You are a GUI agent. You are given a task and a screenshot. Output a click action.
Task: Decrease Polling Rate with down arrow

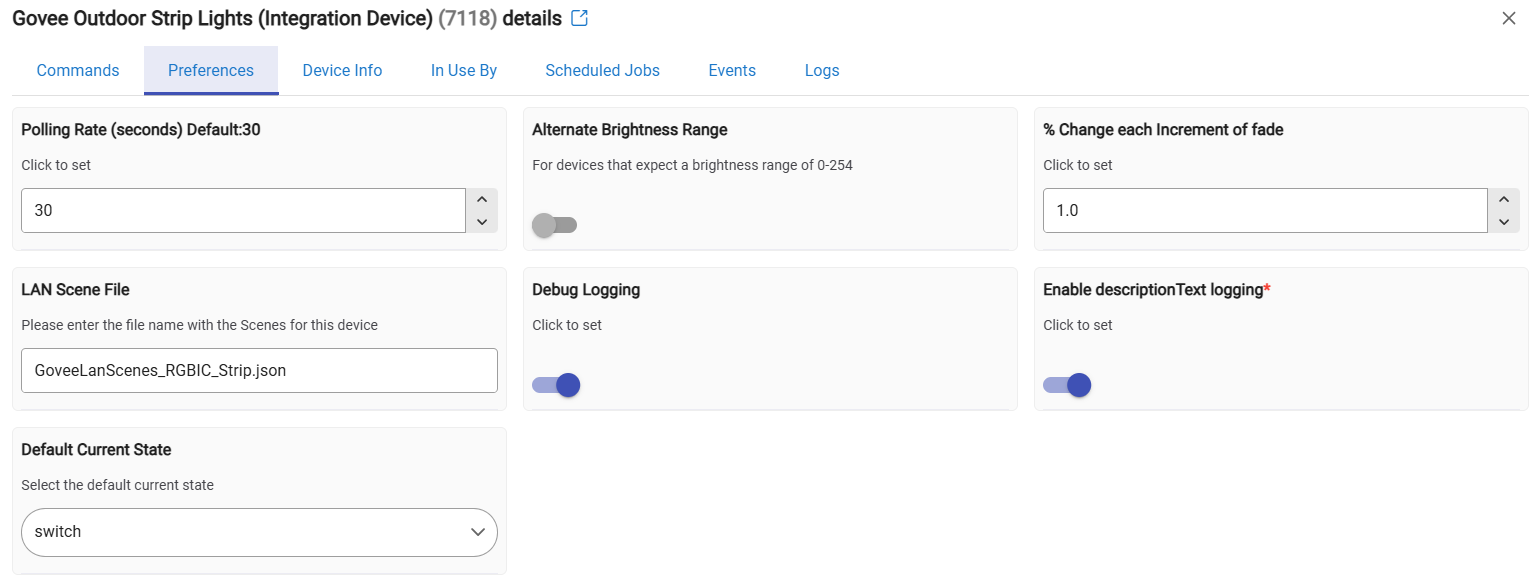click(482, 222)
